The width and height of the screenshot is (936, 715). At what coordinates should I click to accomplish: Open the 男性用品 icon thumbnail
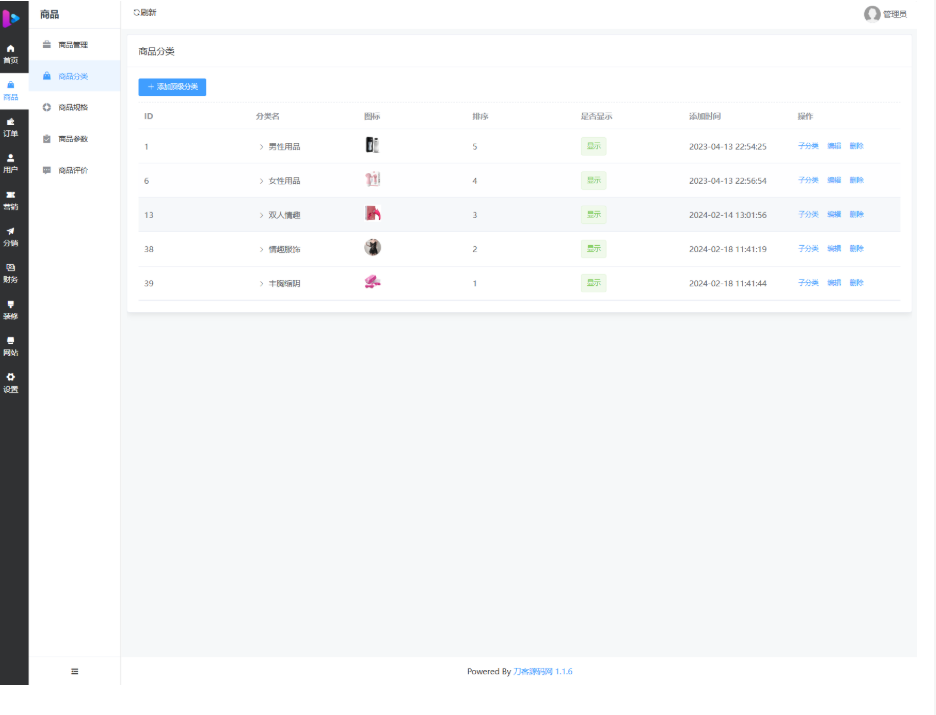tap(372, 145)
